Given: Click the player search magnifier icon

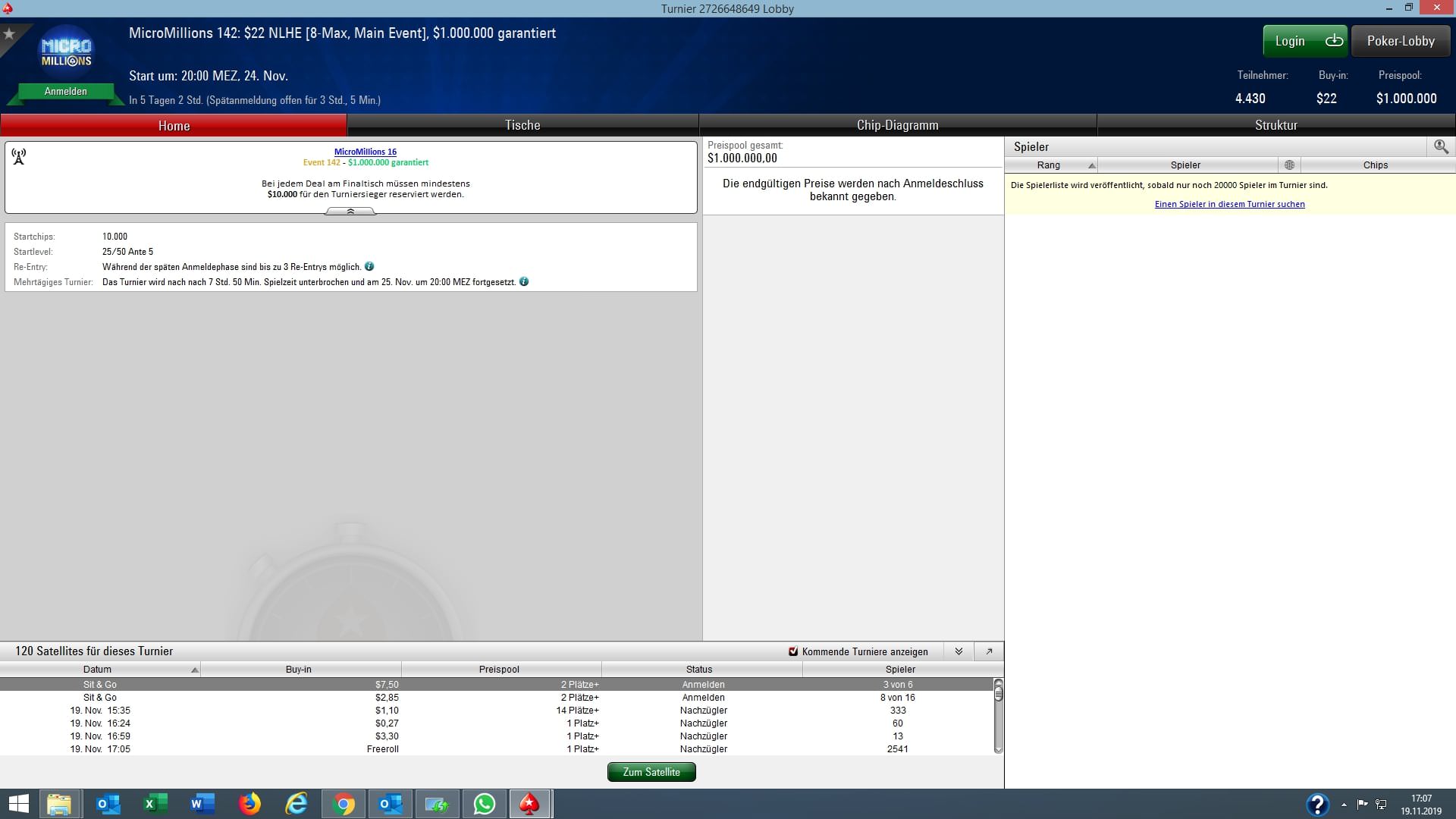Looking at the screenshot, I should (x=1441, y=146).
